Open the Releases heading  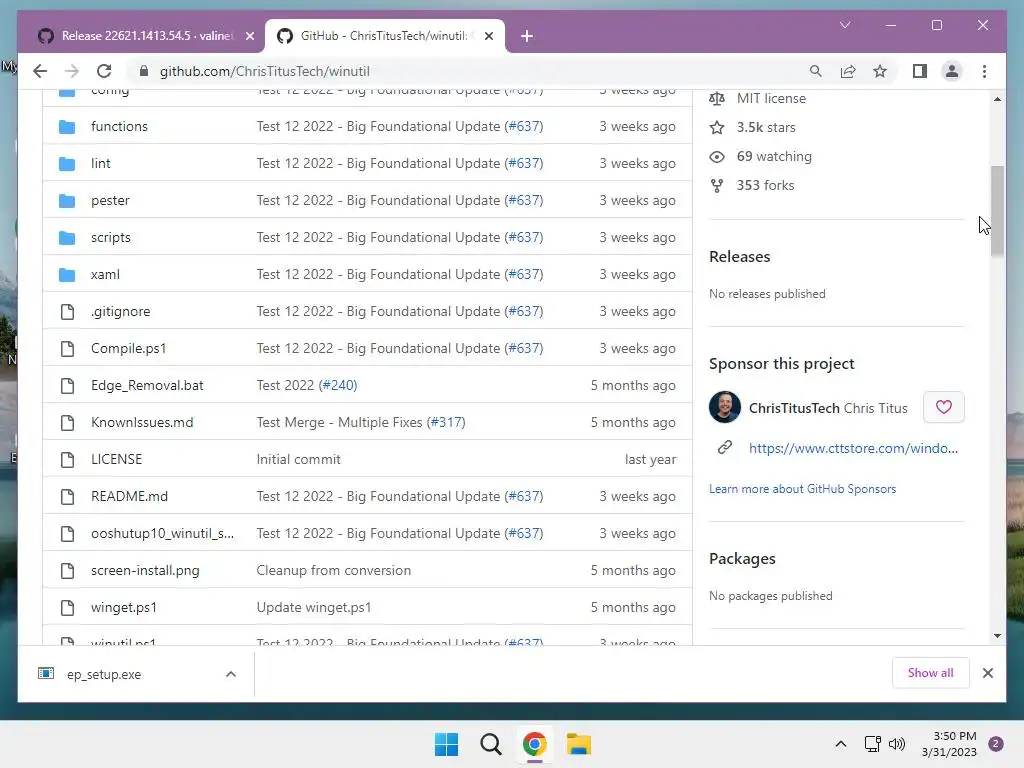tap(740, 257)
